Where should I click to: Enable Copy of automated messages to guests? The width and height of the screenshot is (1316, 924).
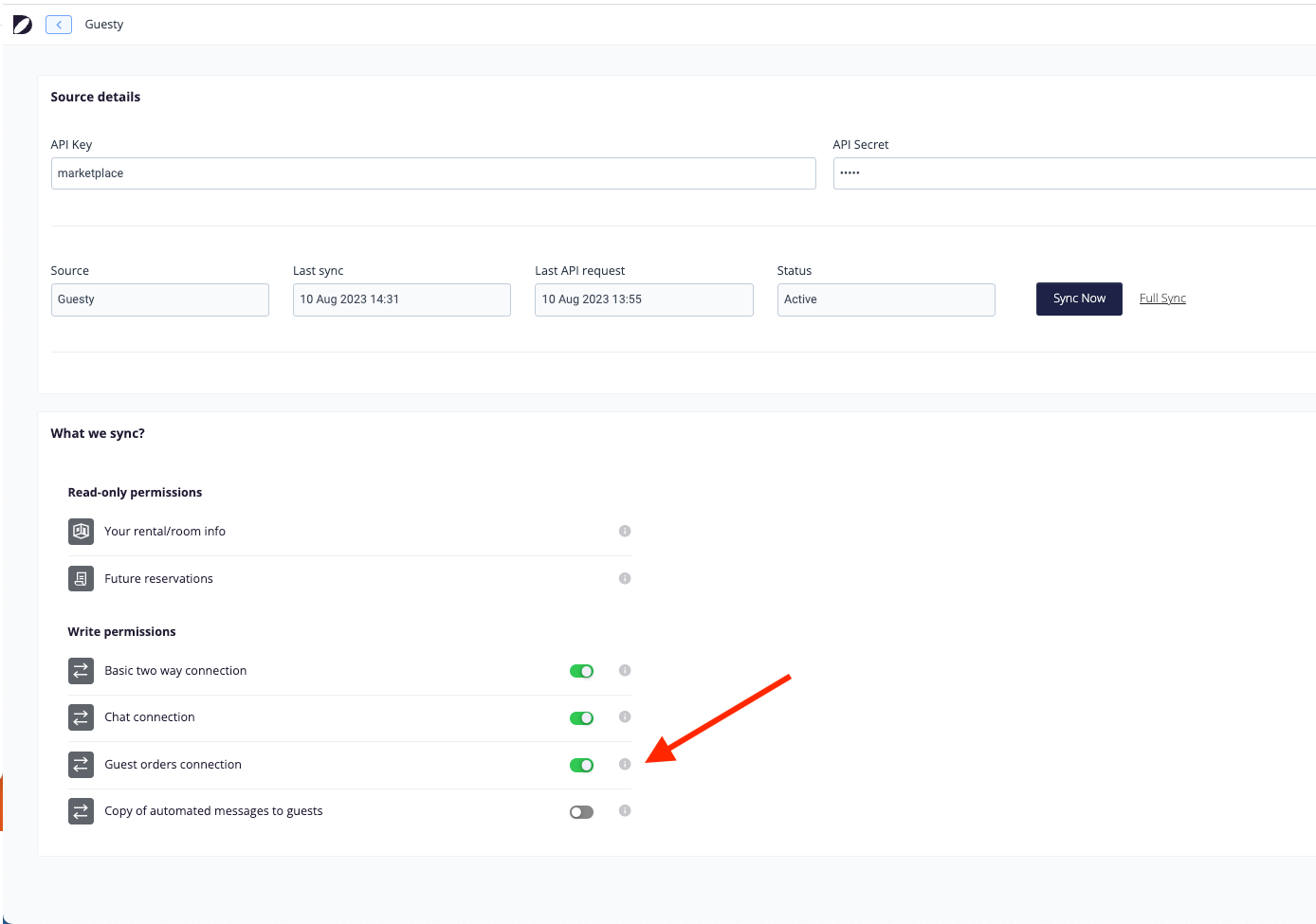pyautogui.click(x=581, y=811)
